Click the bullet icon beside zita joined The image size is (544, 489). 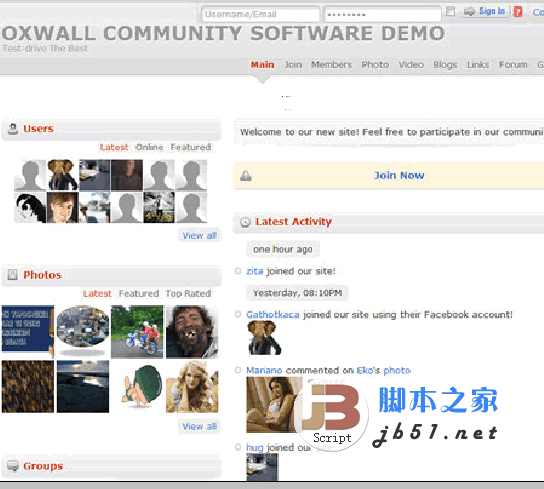point(238,271)
